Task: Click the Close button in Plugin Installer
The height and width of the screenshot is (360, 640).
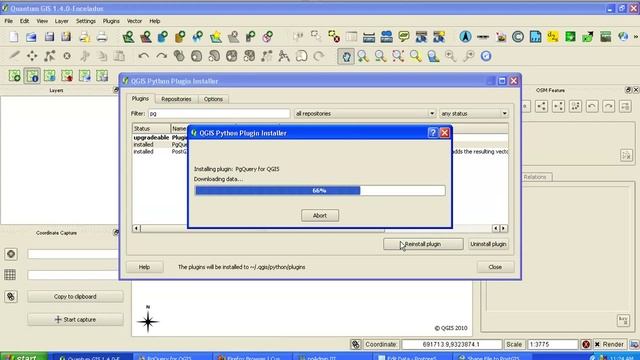Action: 495,267
